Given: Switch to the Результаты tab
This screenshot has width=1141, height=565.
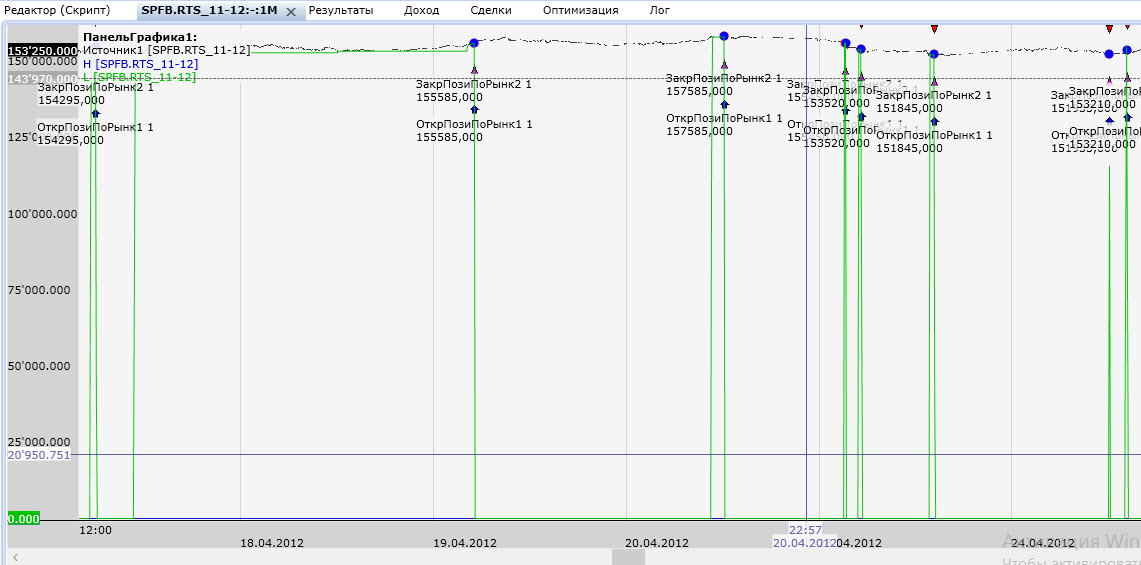Looking at the screenshot, I should (x=341, y=10).
